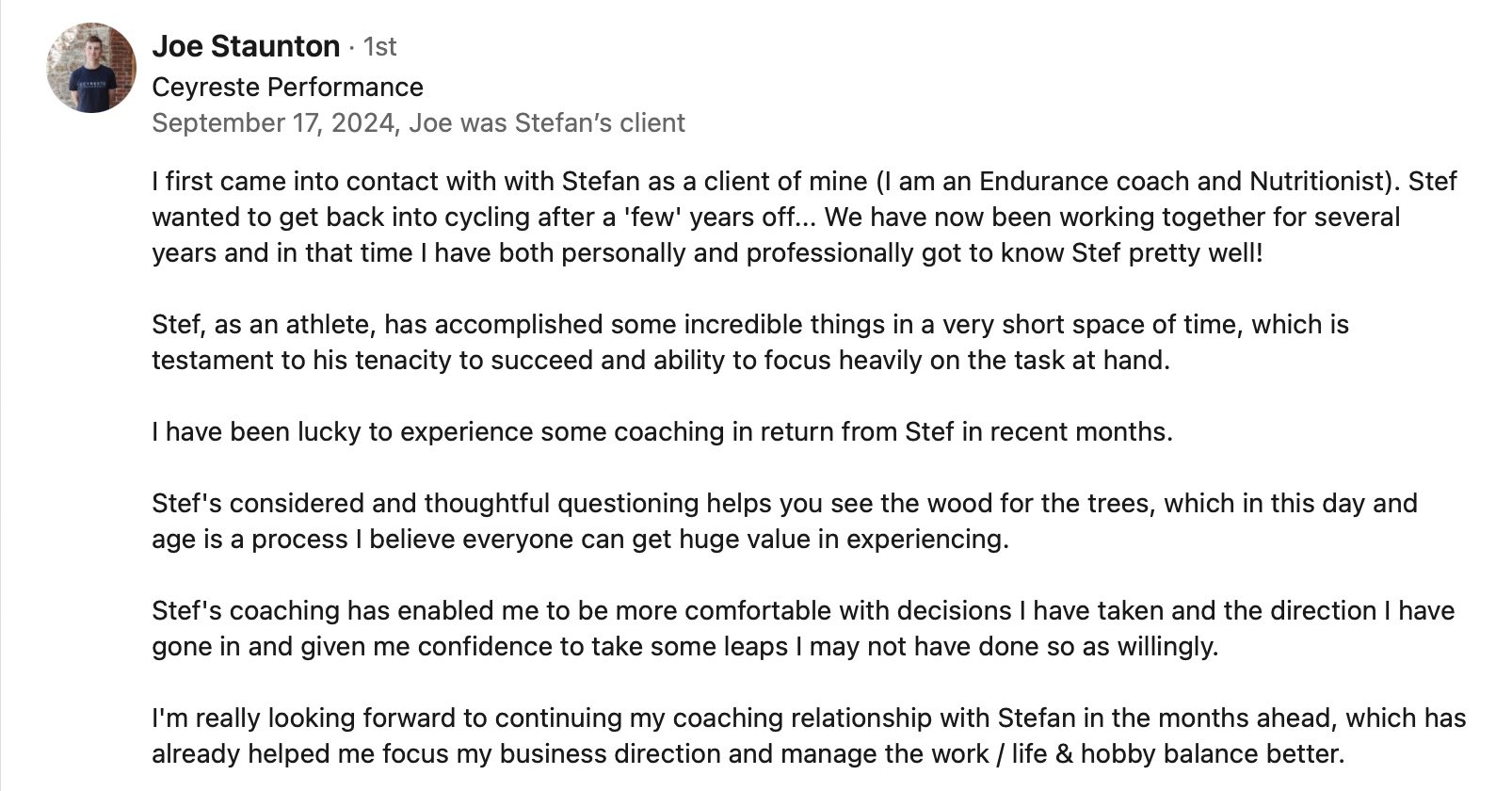Click line starting 'Stef, as an athlete'
Image resolution: width=1512 pixels, height=791 pixels.
(750, 325)
